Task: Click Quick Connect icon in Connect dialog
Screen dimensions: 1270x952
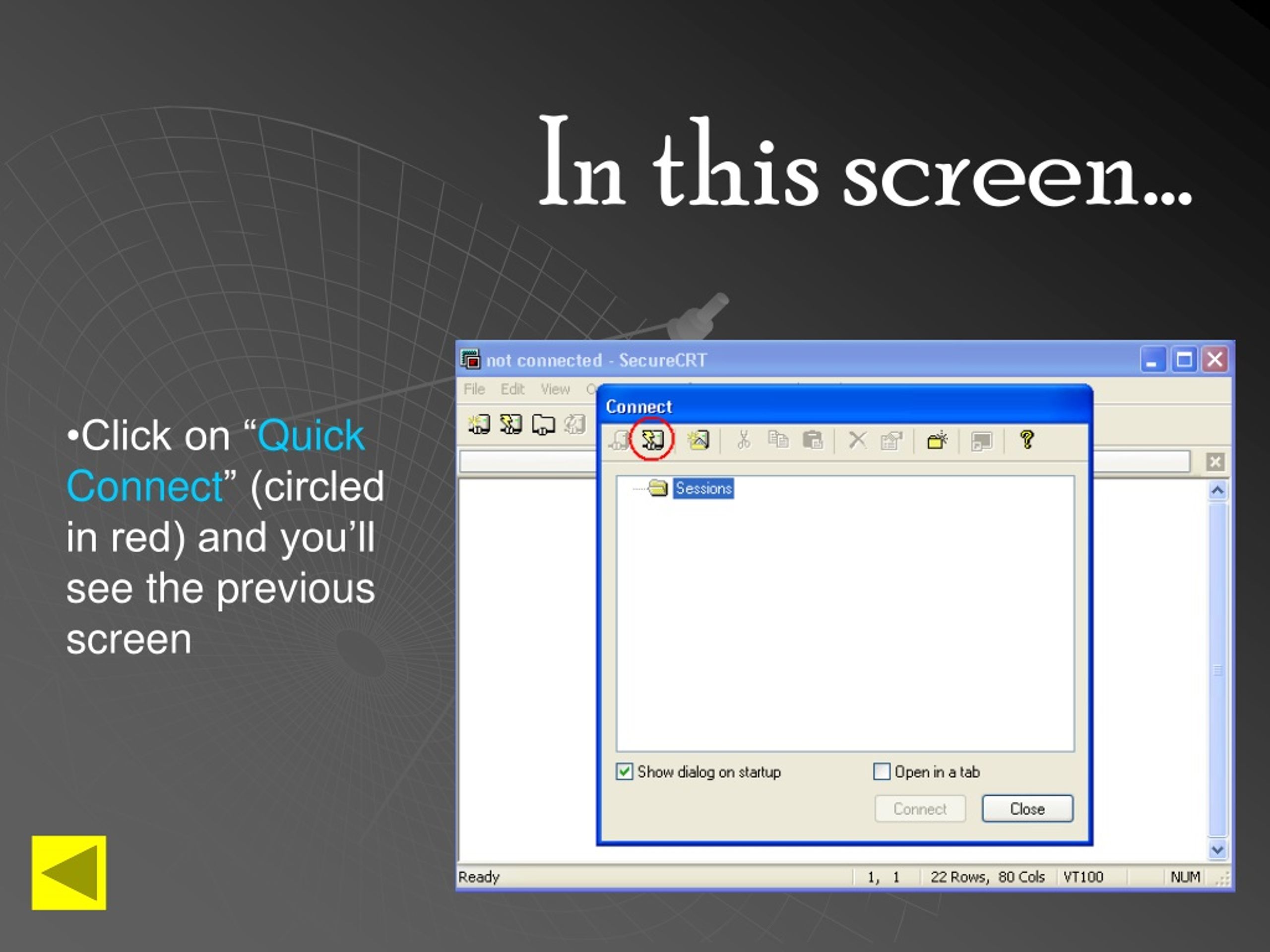Action: point(652,440)
